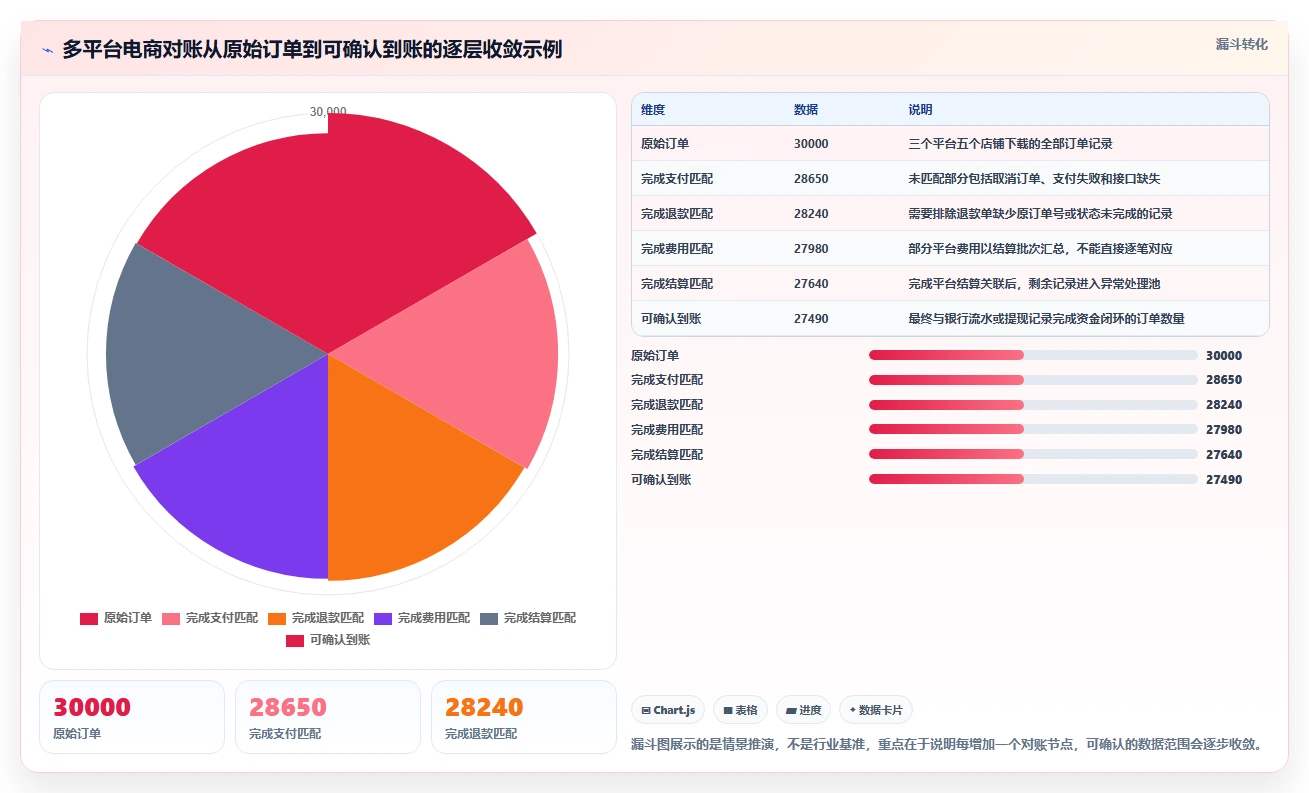Click the 可确认到账 progress bar
Viewport: 1309px width, 793px height.
1033,480
